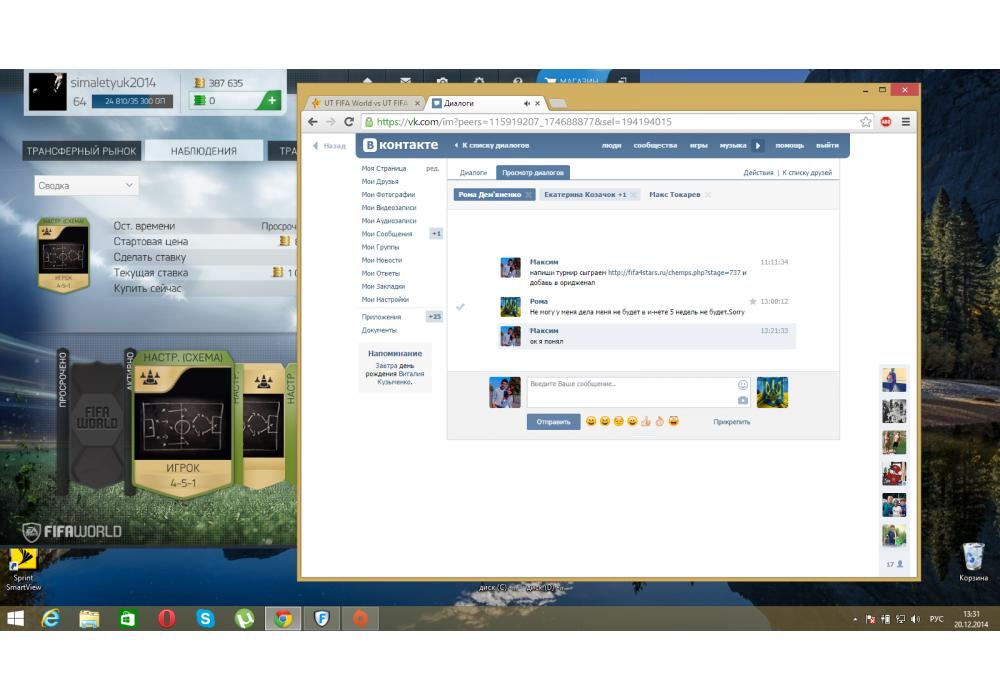The height and width of the screenshot is (700, 1000).
Task: Open the Skype icon in the taskbar
Action: (205, 619)
